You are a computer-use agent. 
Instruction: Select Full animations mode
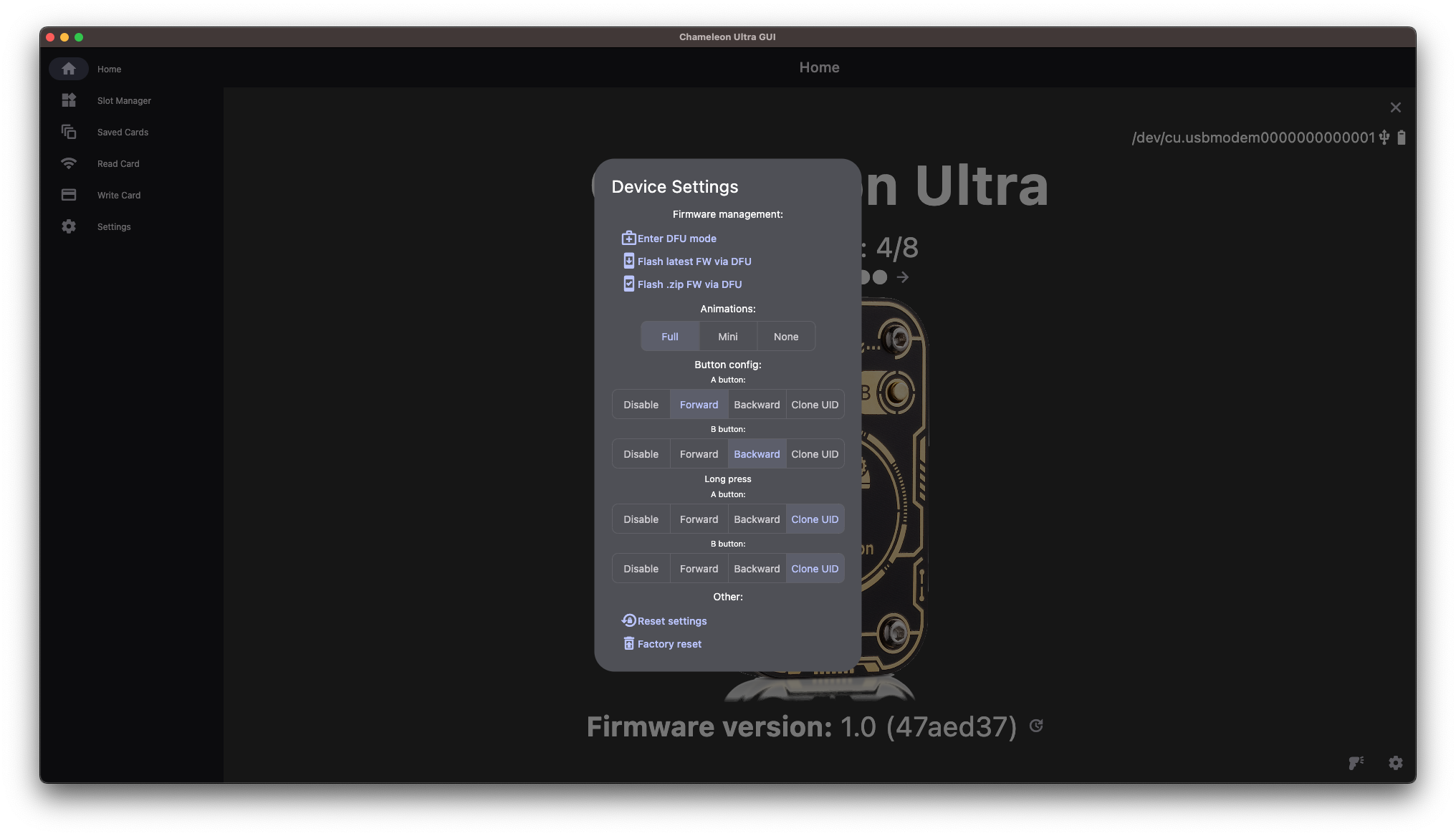point(669,336)
